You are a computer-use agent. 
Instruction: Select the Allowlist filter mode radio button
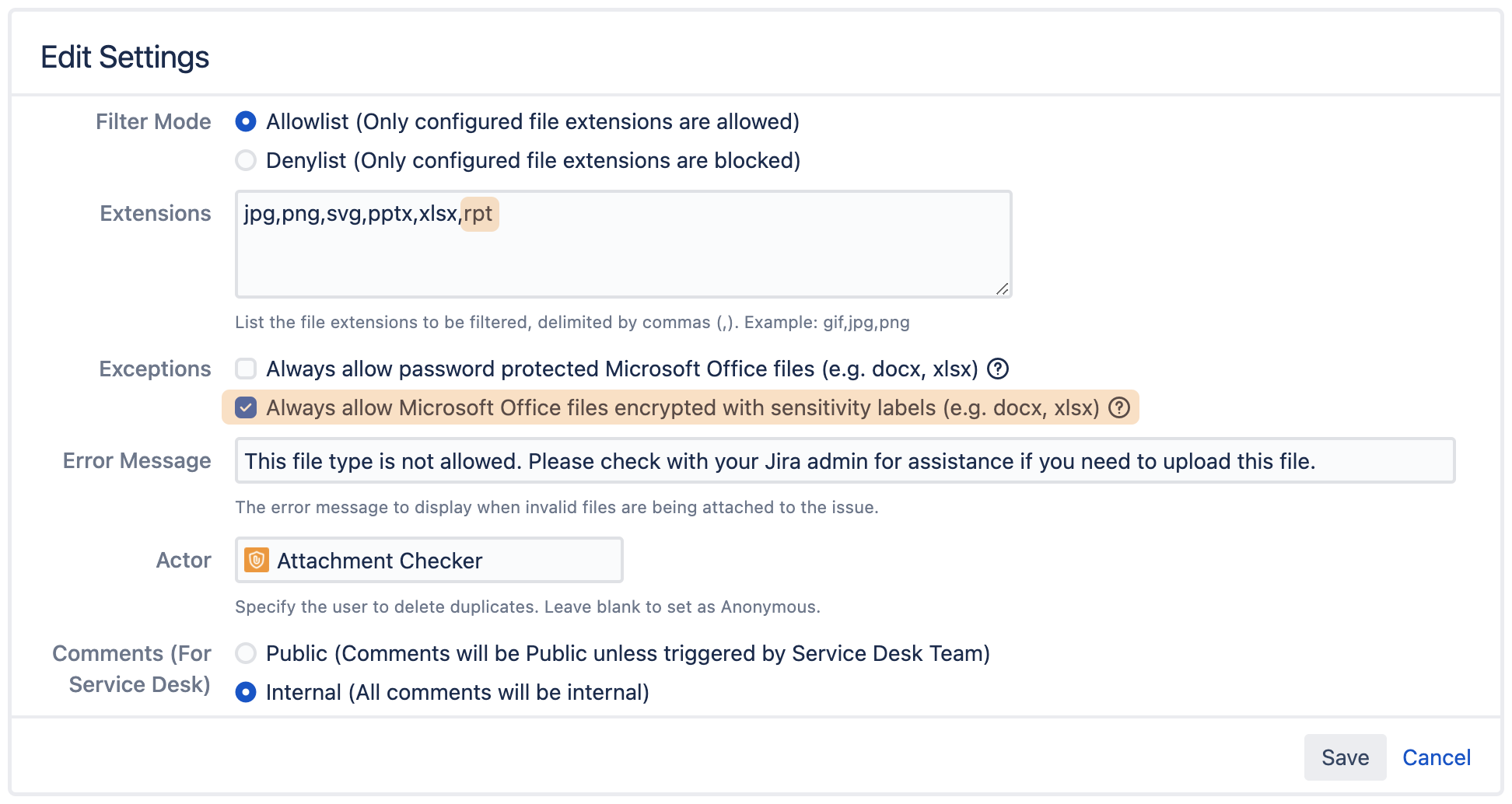246,122
